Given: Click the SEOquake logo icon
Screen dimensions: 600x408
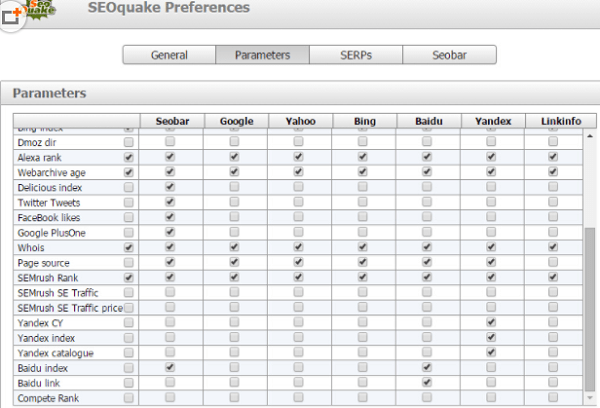Looking at the screenshot, I should 40,8.
